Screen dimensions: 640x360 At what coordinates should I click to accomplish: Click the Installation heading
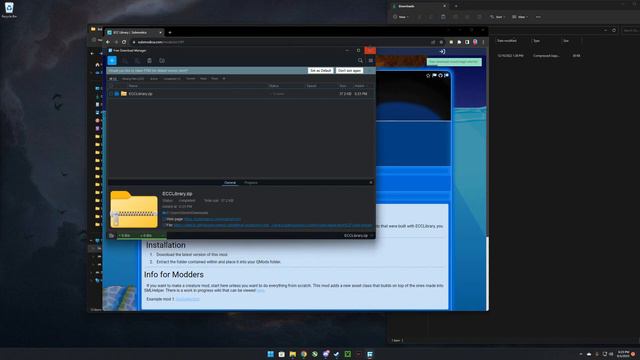pos(166,245)
